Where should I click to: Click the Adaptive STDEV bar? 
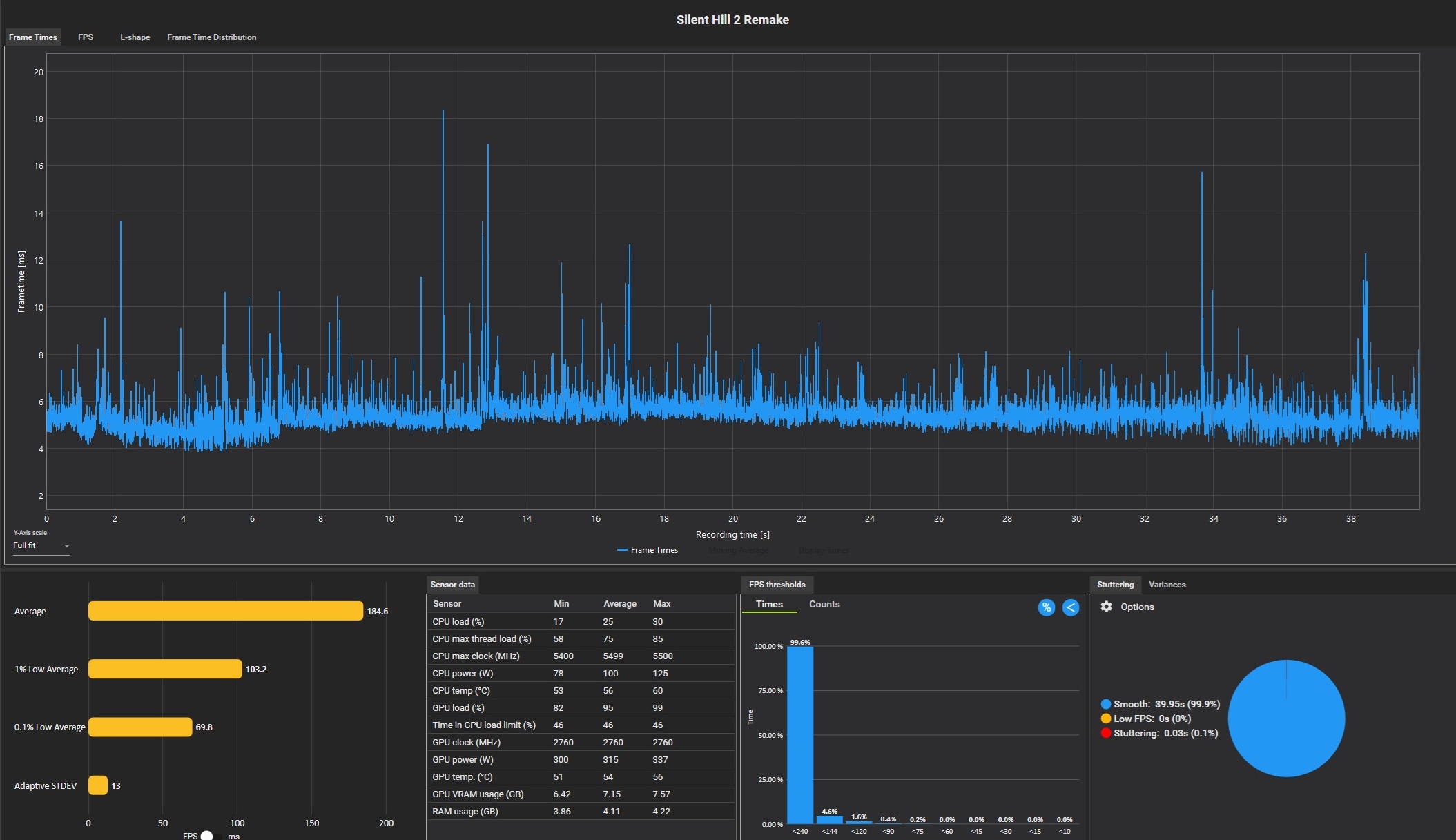point(98,785)
